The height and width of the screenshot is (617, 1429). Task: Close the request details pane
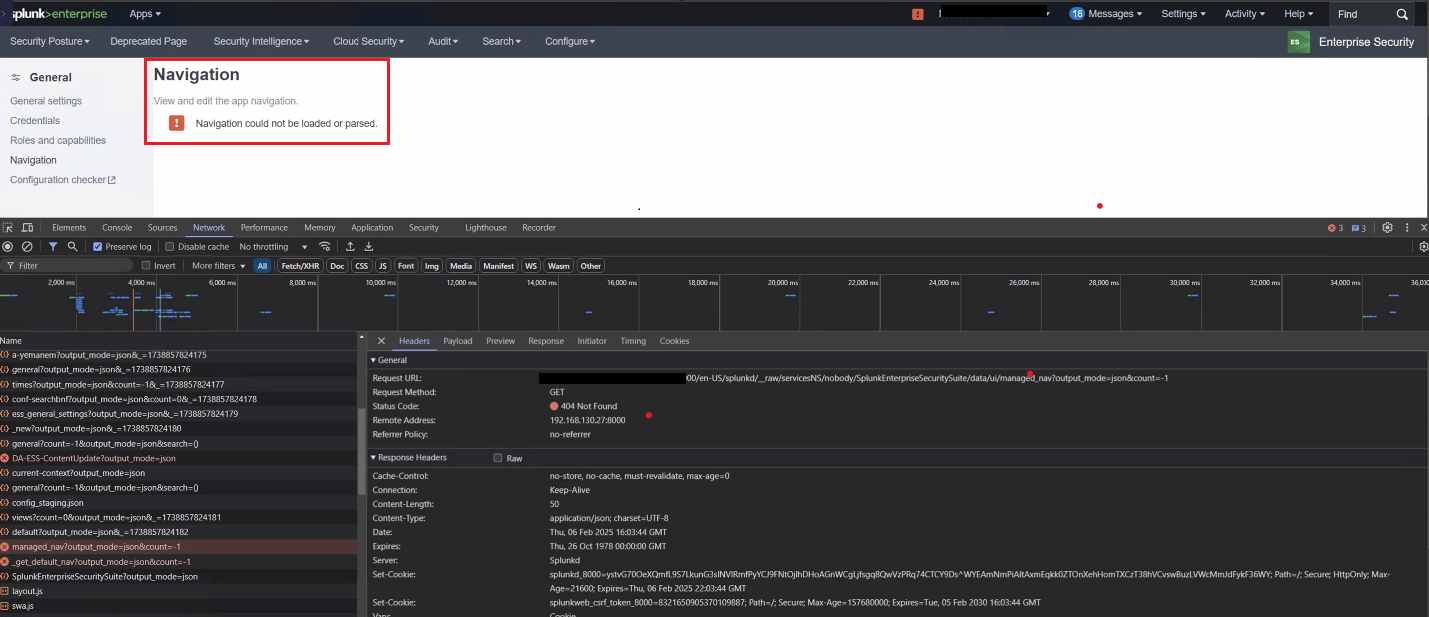pos(381,341)
